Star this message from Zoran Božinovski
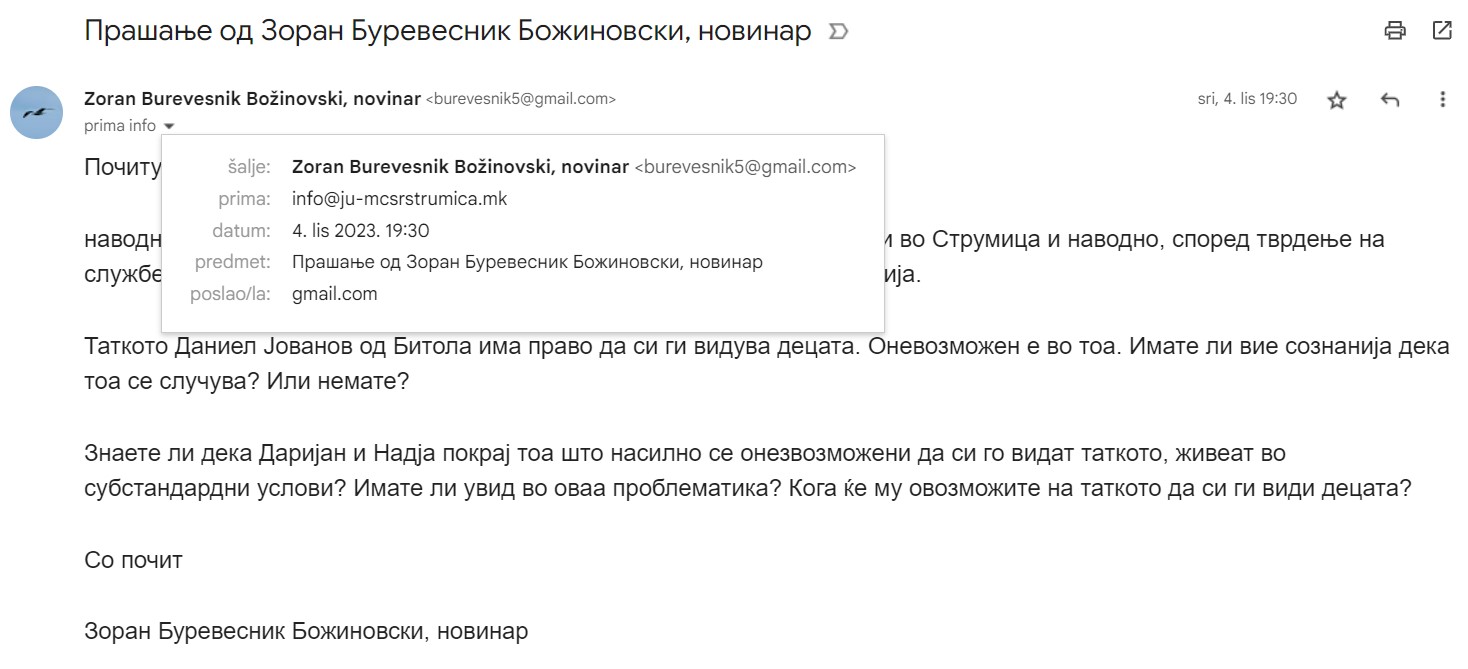This screenshot has height=669, width=1468. pos(1337,100)
